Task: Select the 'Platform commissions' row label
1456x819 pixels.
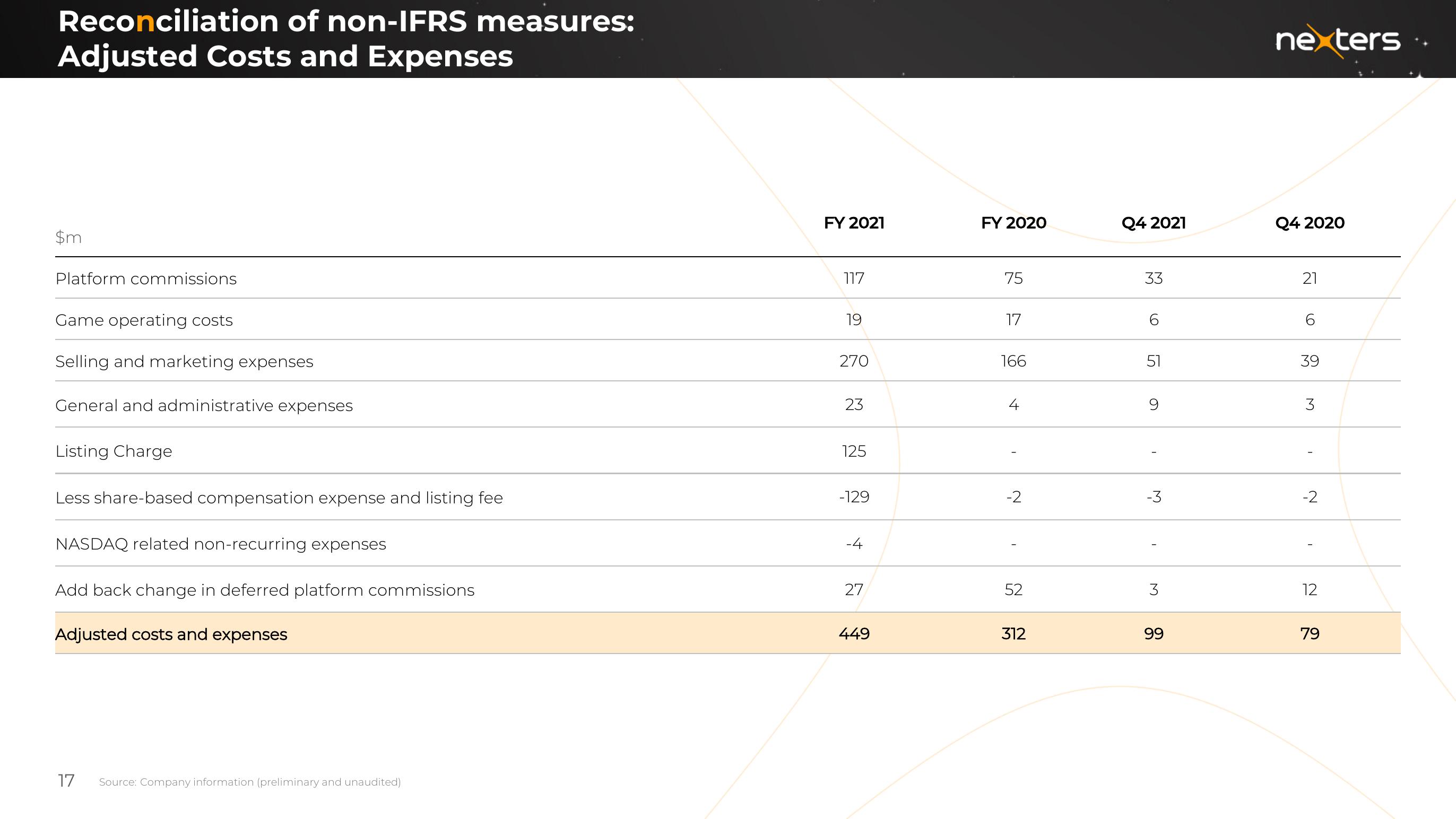Action: pyautogui.click(x=146, y=278)
